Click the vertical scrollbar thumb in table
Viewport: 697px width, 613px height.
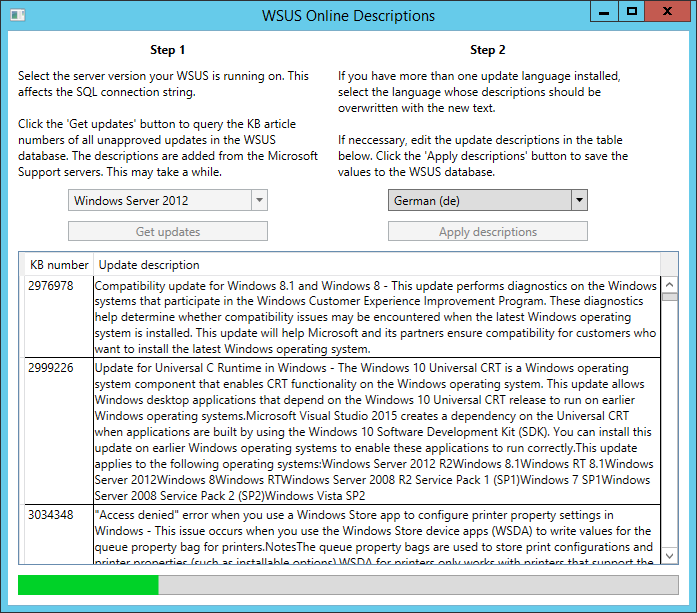point(669,297)
